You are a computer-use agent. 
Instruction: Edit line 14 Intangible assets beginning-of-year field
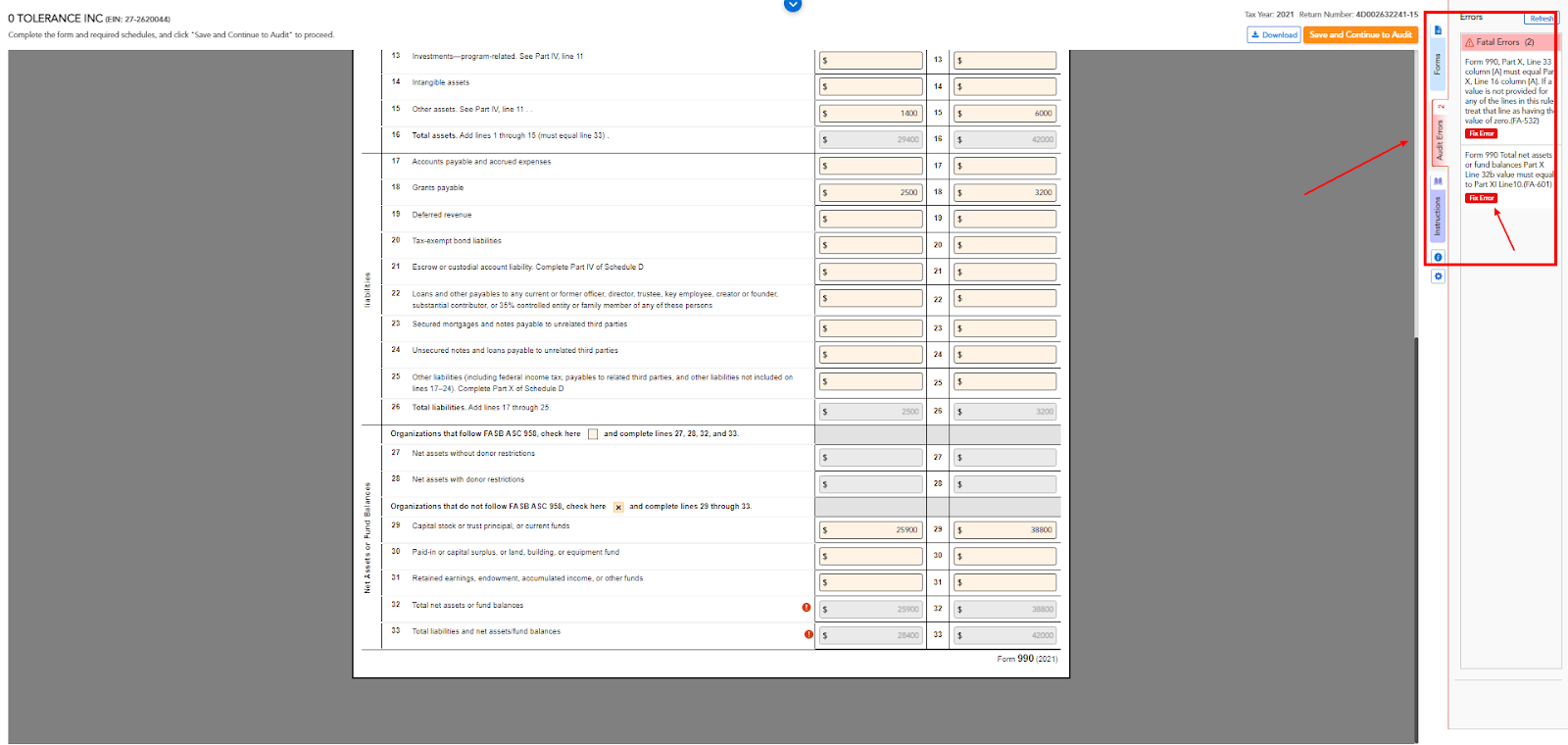click(870, 87)
